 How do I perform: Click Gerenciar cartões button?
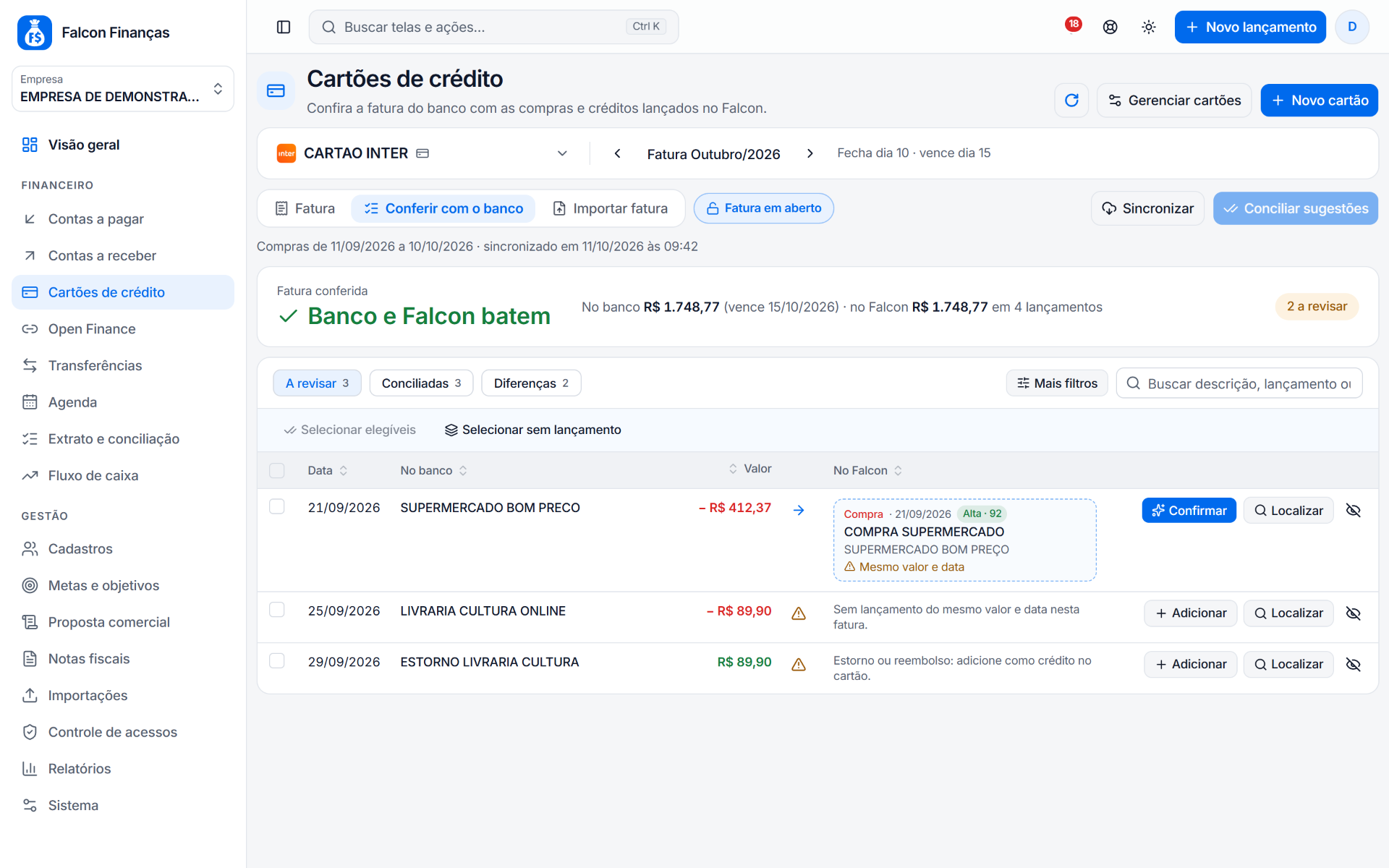point(1174,101)
